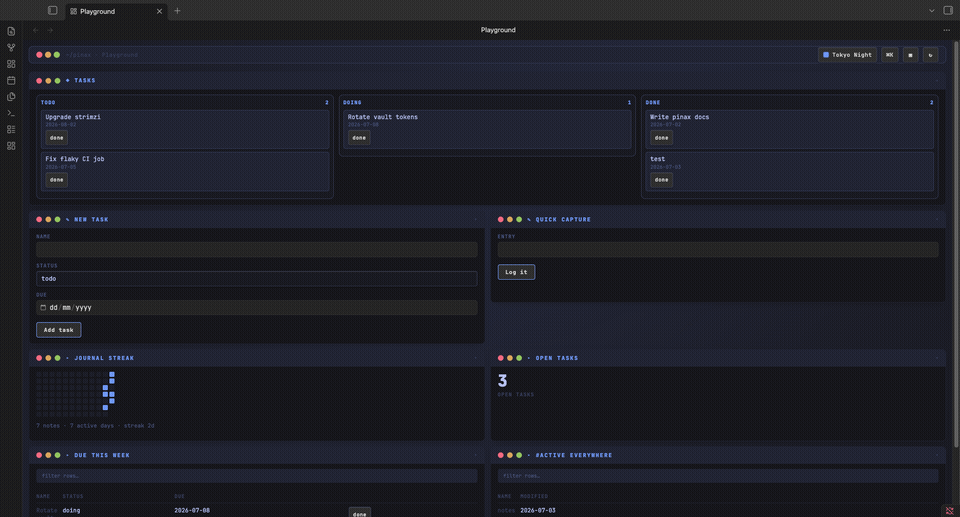Image resolution: width=960 pixels, height=517 pixels.
Task: Click the streak 2d summary text
Action: click(139, 426)
